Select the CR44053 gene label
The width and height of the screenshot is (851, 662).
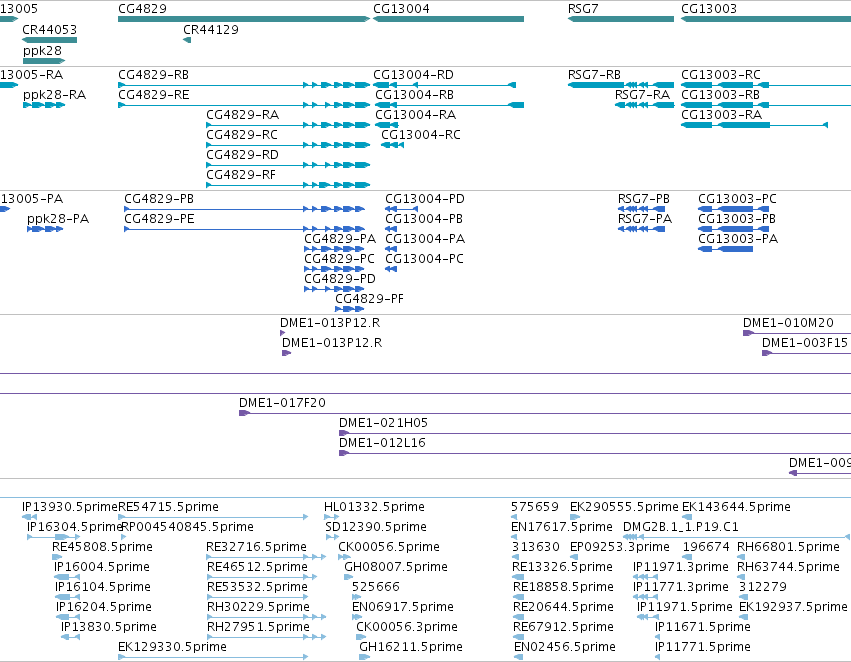(49, 29)
